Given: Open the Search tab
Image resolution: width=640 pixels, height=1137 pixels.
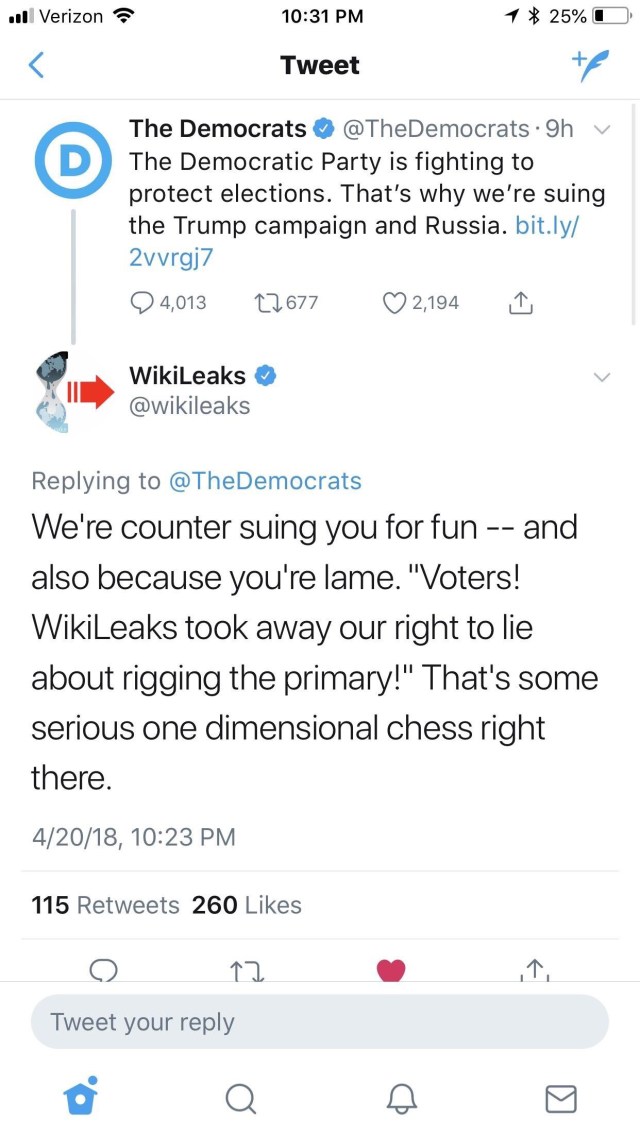Looking at the screenshot, I should [240, 1099].
